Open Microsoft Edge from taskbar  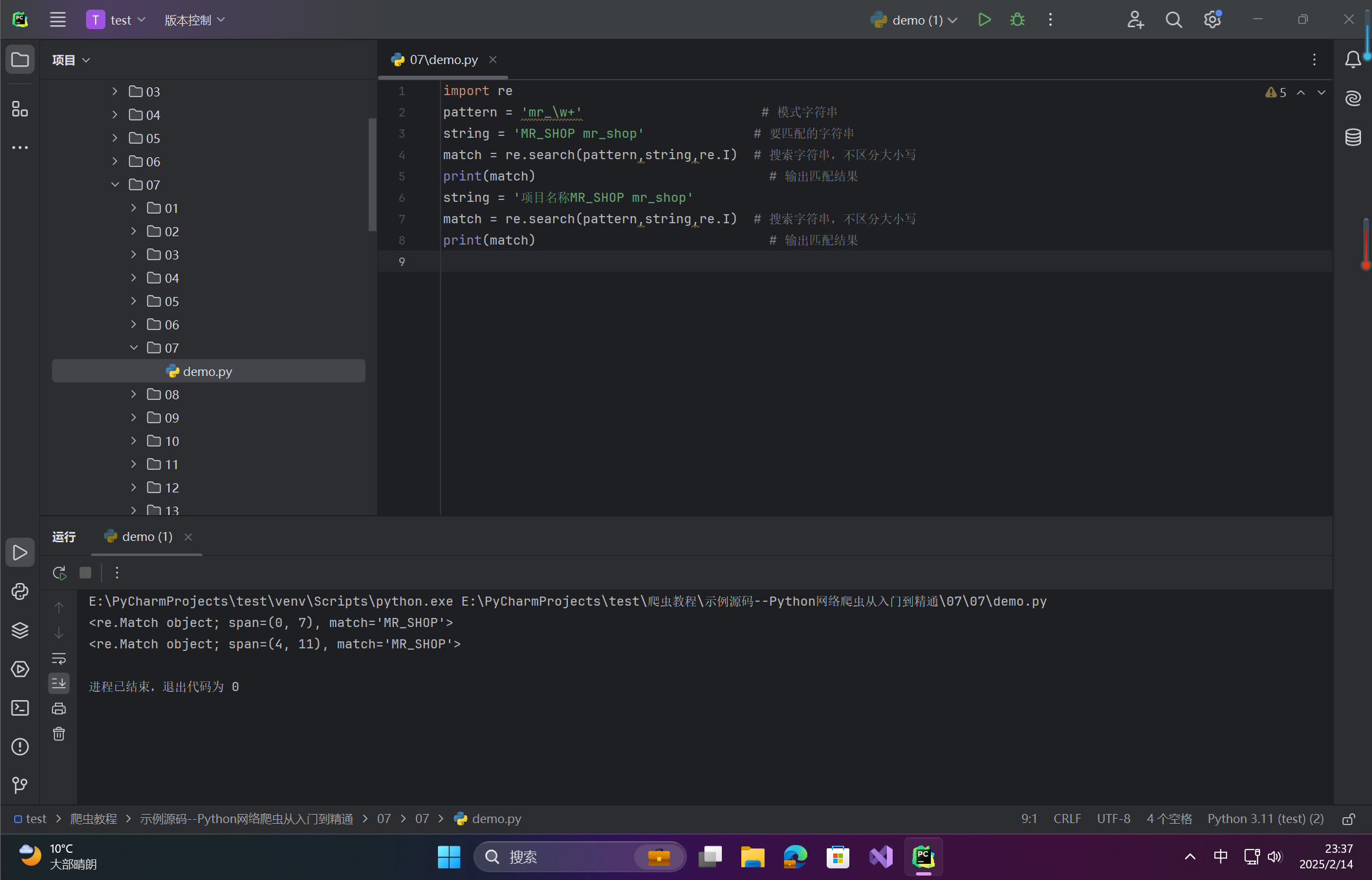click(x=795, y=857)
